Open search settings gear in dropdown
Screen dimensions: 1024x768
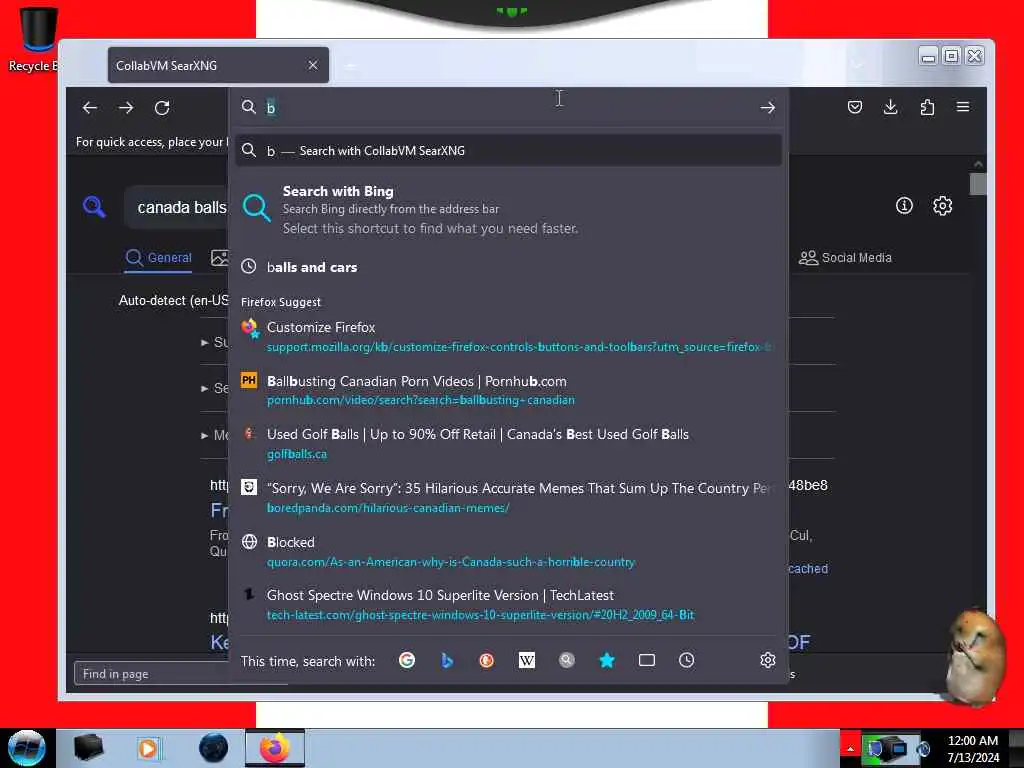[x=767, y=660]
